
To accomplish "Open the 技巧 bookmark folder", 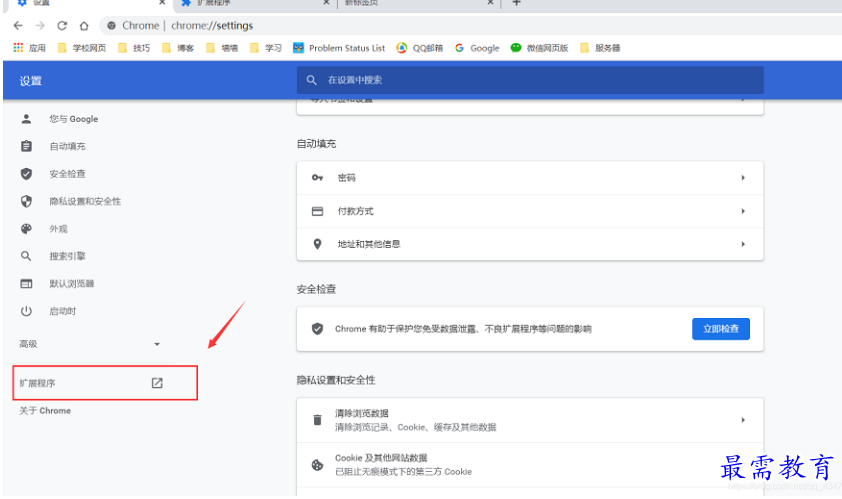I will pos(134,48).
